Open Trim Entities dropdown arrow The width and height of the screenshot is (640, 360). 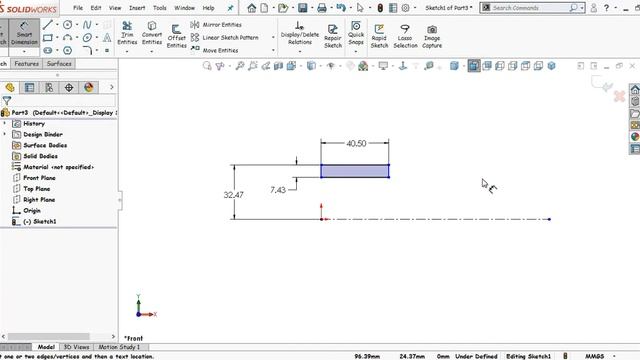[x=127, y=51]
